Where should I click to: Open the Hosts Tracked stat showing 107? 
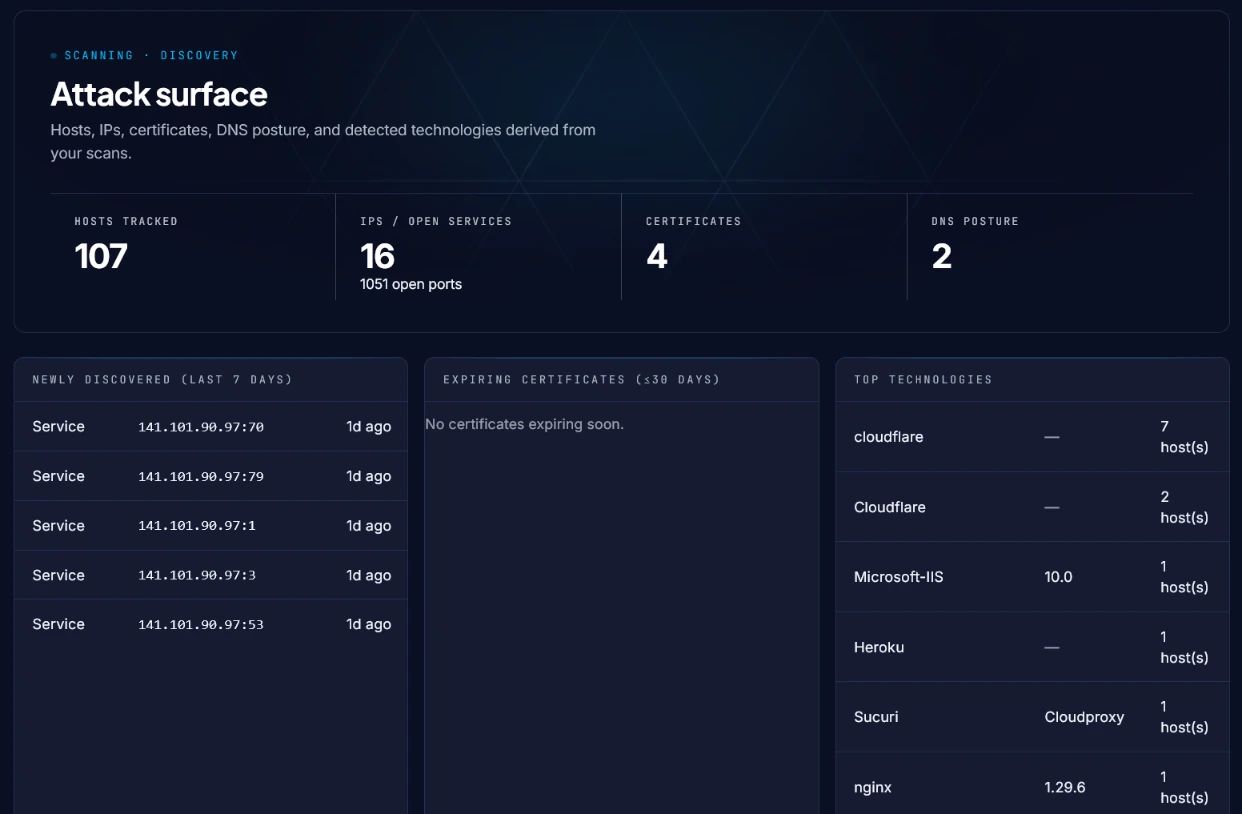tap(193, 246)
